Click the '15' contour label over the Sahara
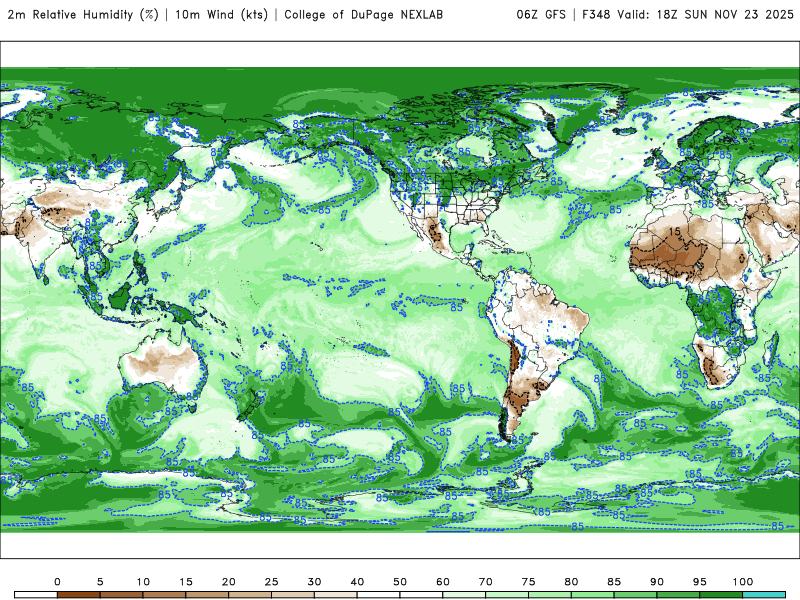Image resolution: width=800 pixels, height=600 pixels. [674, 232]
